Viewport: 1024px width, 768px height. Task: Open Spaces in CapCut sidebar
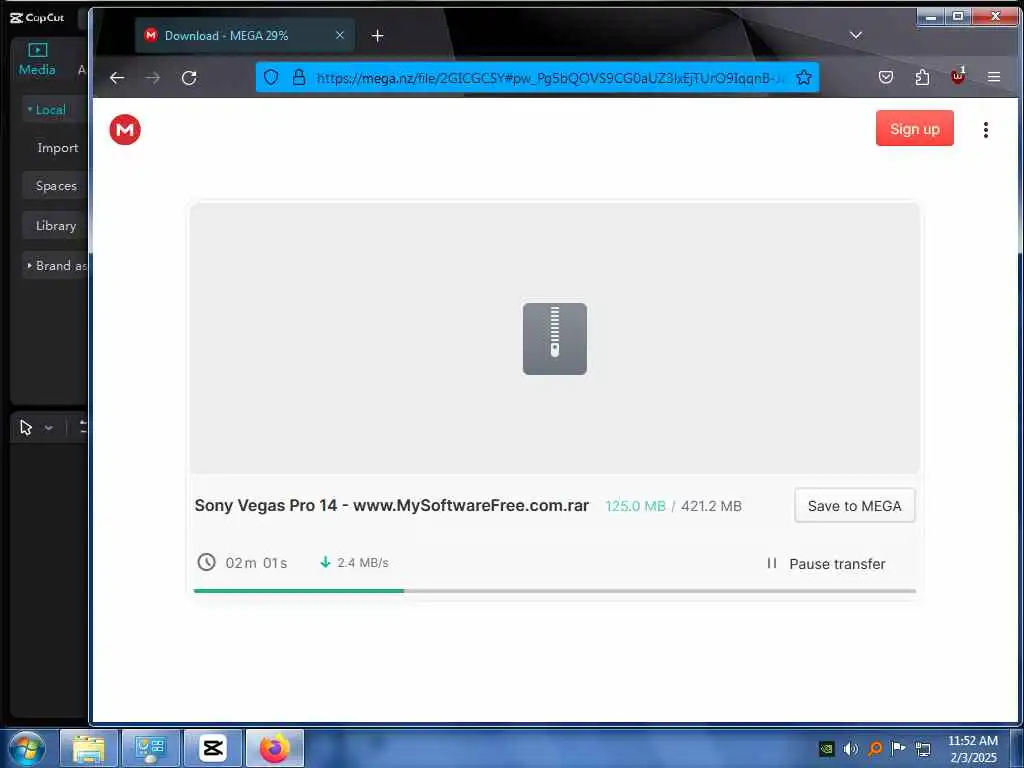(56, 186)
